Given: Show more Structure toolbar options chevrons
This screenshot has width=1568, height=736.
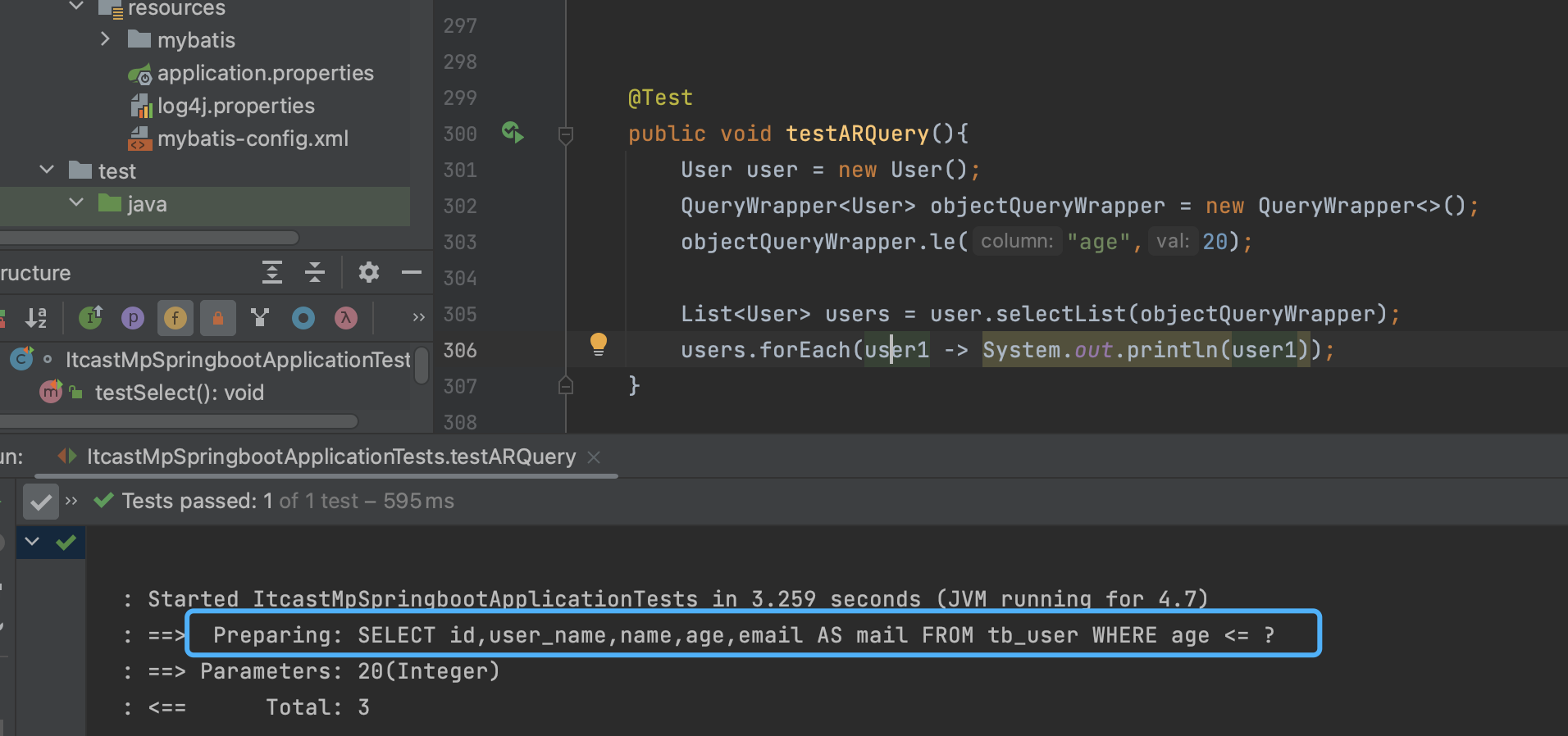Looking at the screenshot, I should pyautogui.click(x=418, y=318).
